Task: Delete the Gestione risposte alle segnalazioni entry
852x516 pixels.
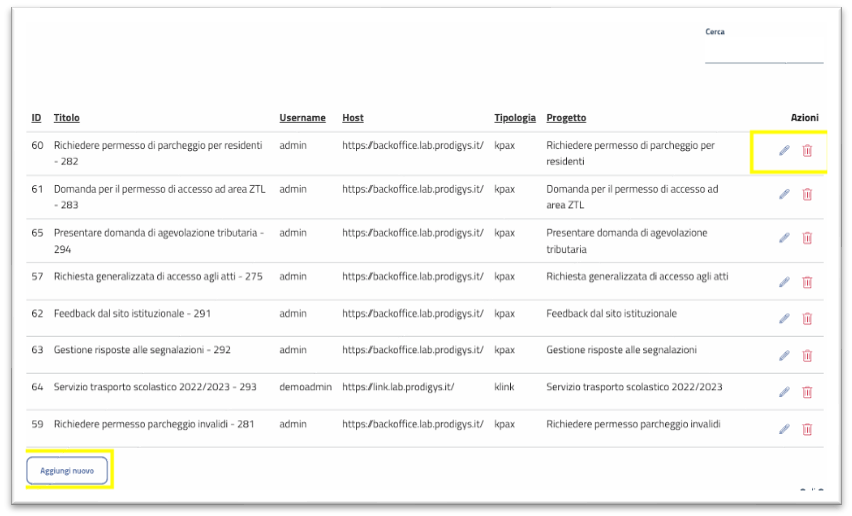Action: pos(807,355)
